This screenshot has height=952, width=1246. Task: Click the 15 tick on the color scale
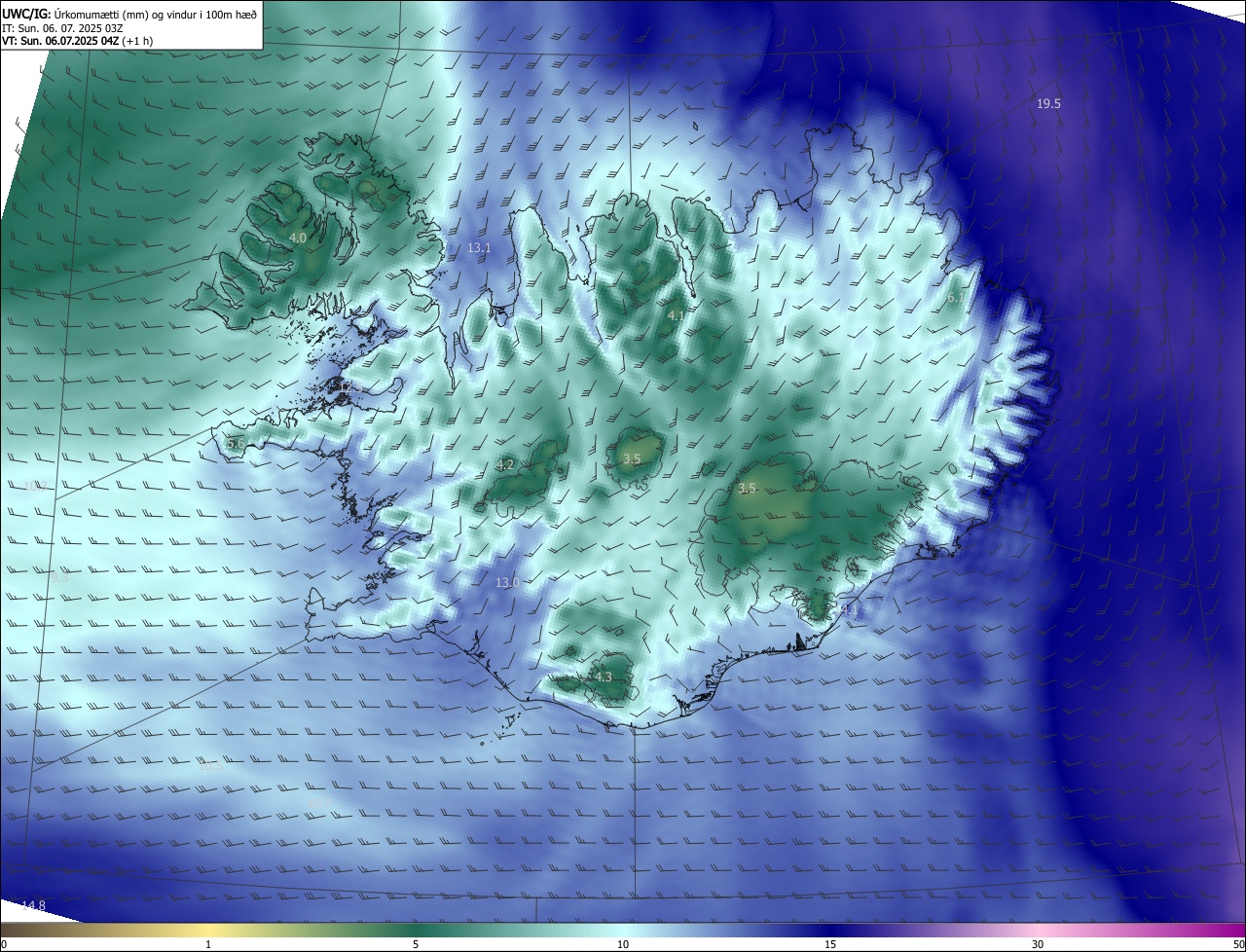[x=830, y=944]
